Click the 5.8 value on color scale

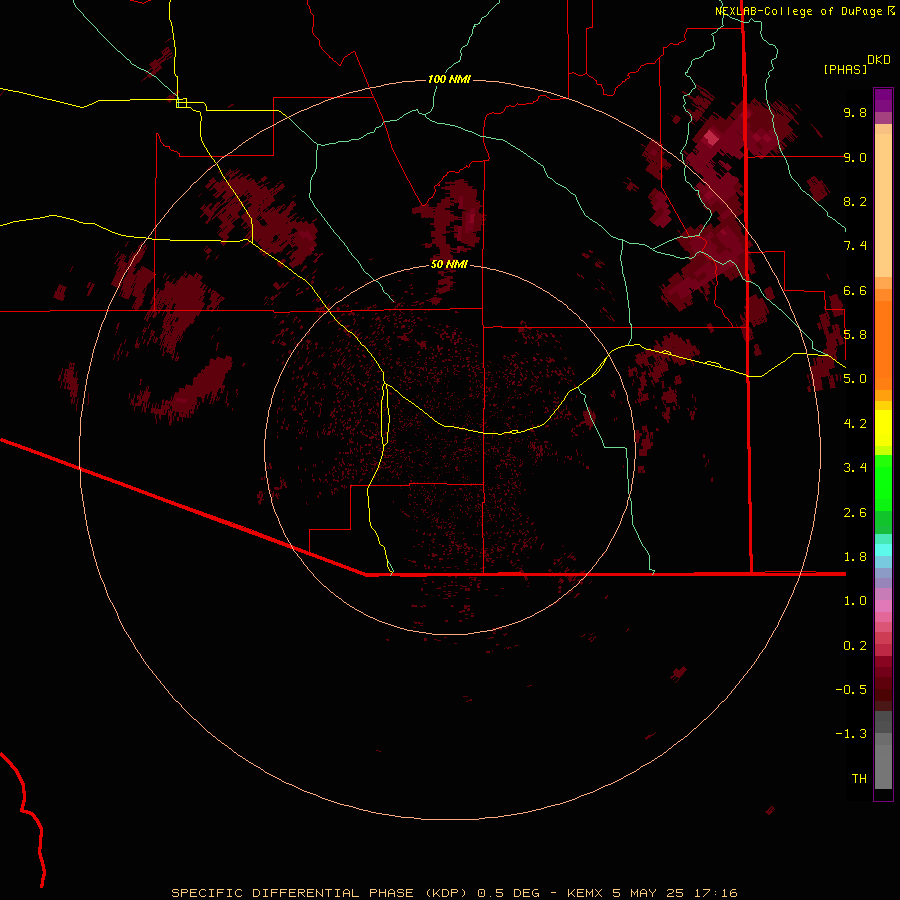pyautogui.click(x=855, y=335)
